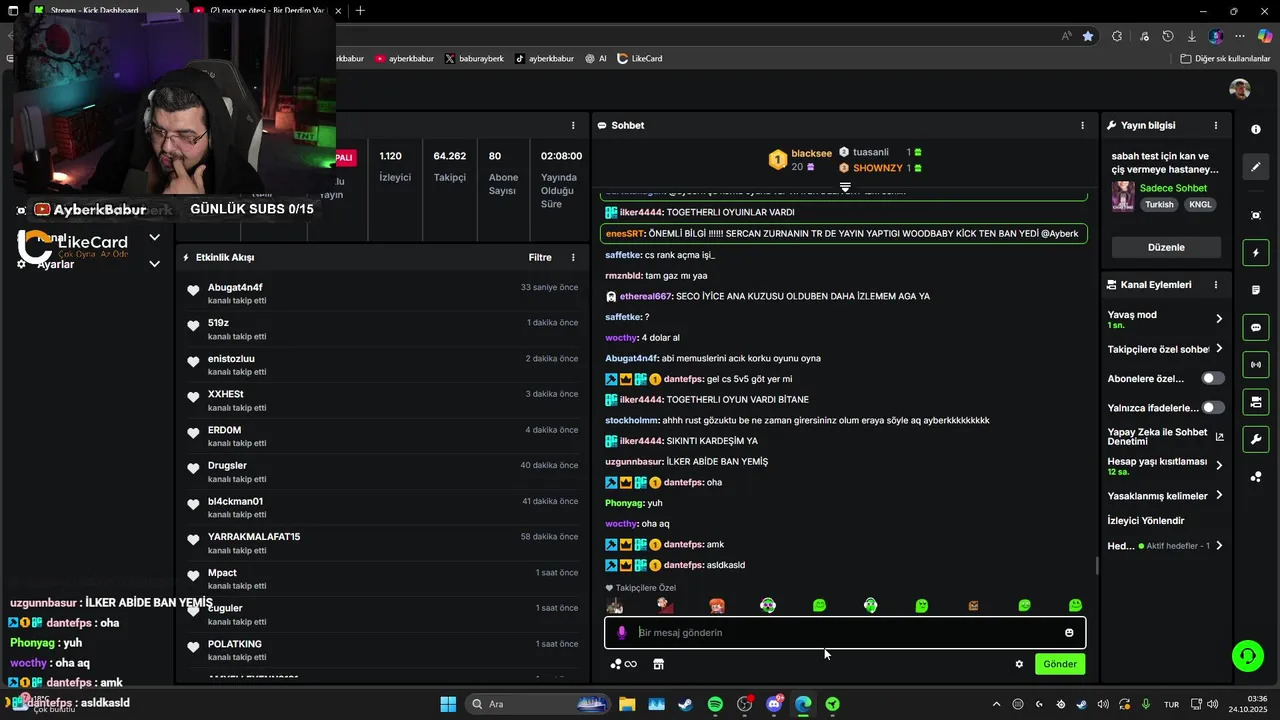Click YARRAKMALAFAT15 follower entry
Viewport: 1280px width, 720px height.
point(254,537)
